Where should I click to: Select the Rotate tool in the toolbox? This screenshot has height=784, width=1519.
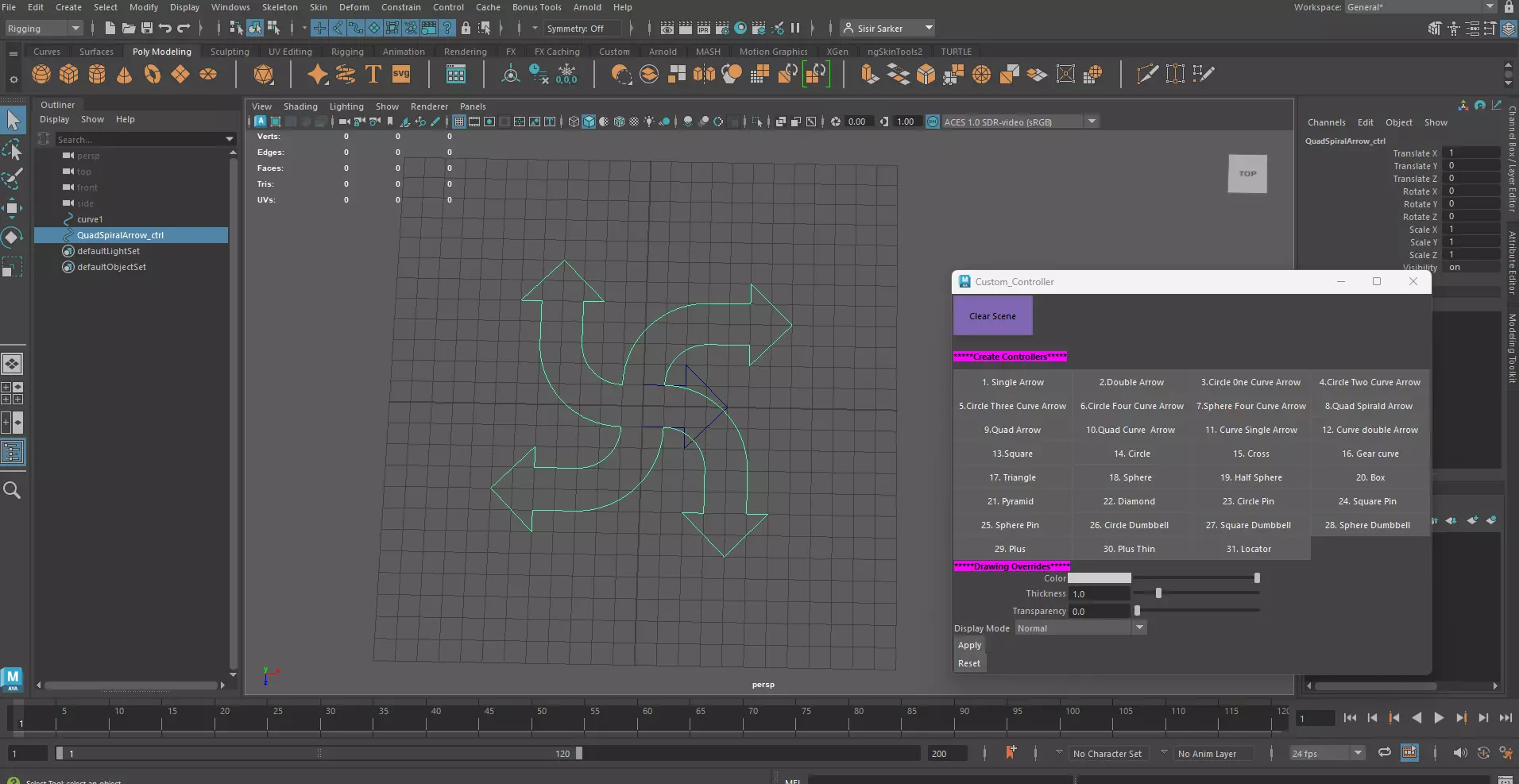[x=13, y=238]
